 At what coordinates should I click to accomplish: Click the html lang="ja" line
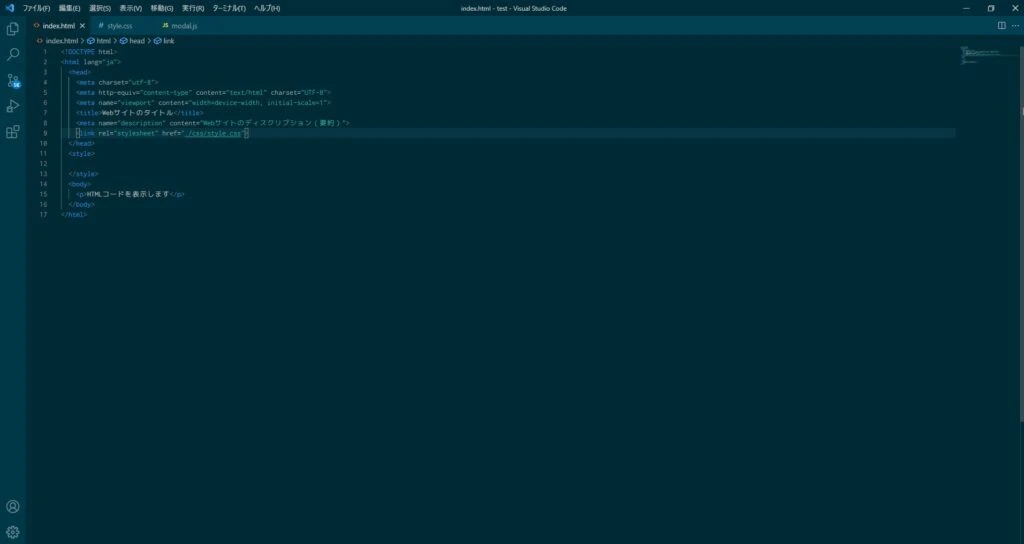tap(91, 62)
